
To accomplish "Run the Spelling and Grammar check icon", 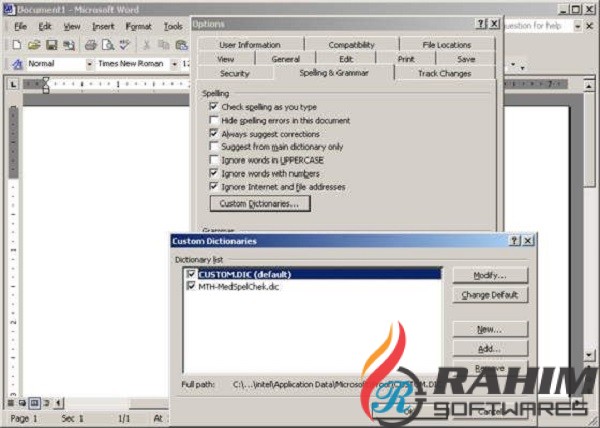I will [x=125, y=45].
